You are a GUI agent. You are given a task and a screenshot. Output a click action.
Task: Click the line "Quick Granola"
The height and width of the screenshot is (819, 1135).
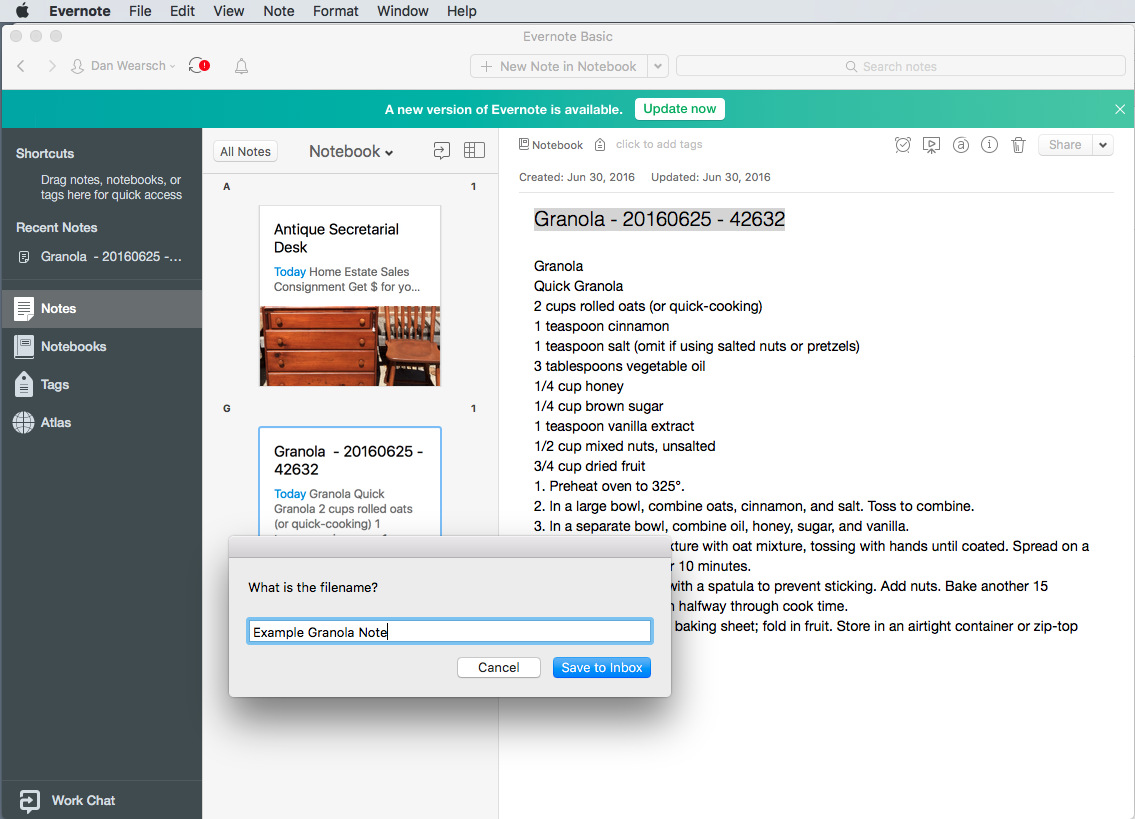578,286
